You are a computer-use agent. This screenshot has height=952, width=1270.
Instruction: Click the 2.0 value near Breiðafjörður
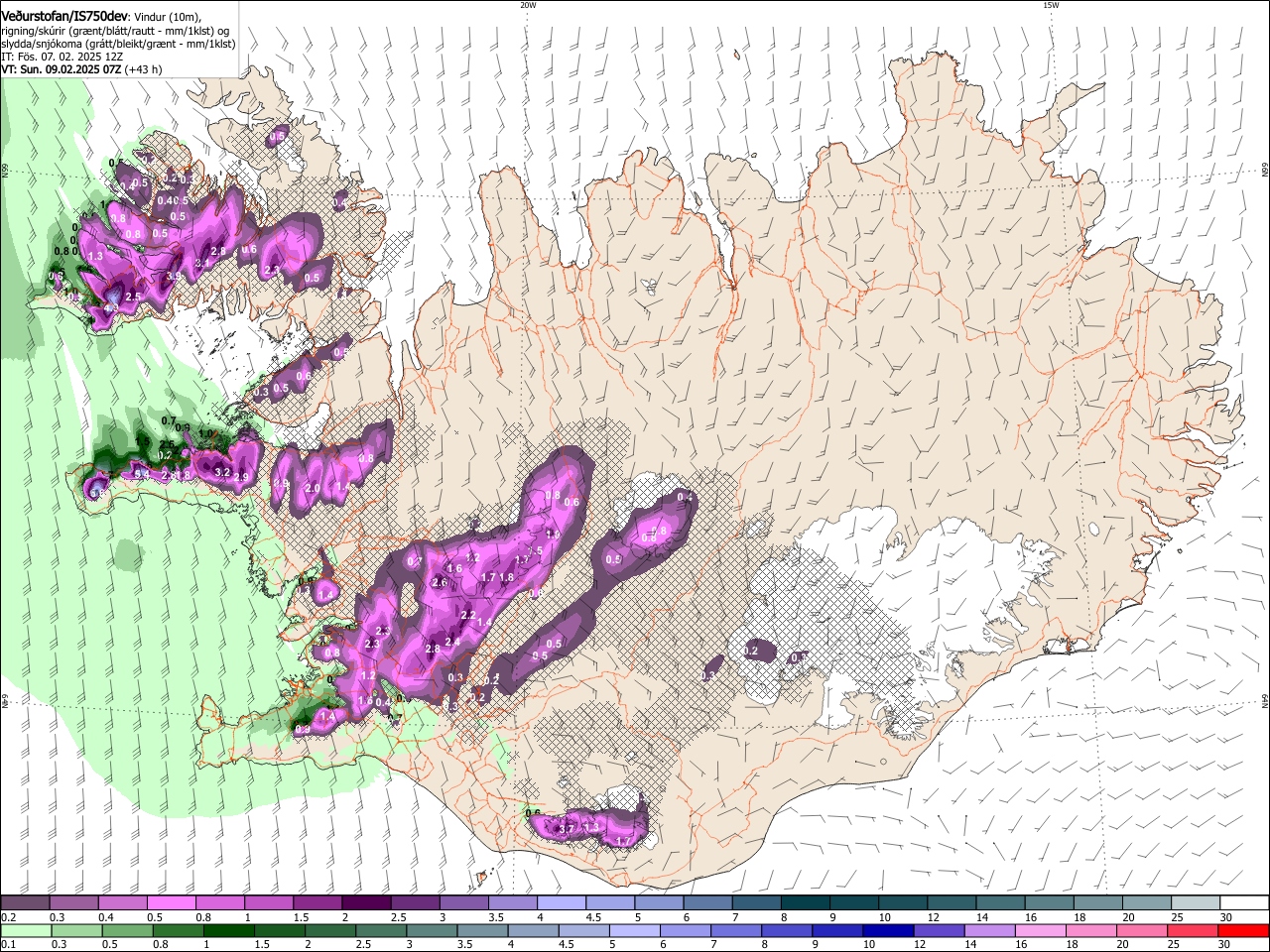[313, 488]
